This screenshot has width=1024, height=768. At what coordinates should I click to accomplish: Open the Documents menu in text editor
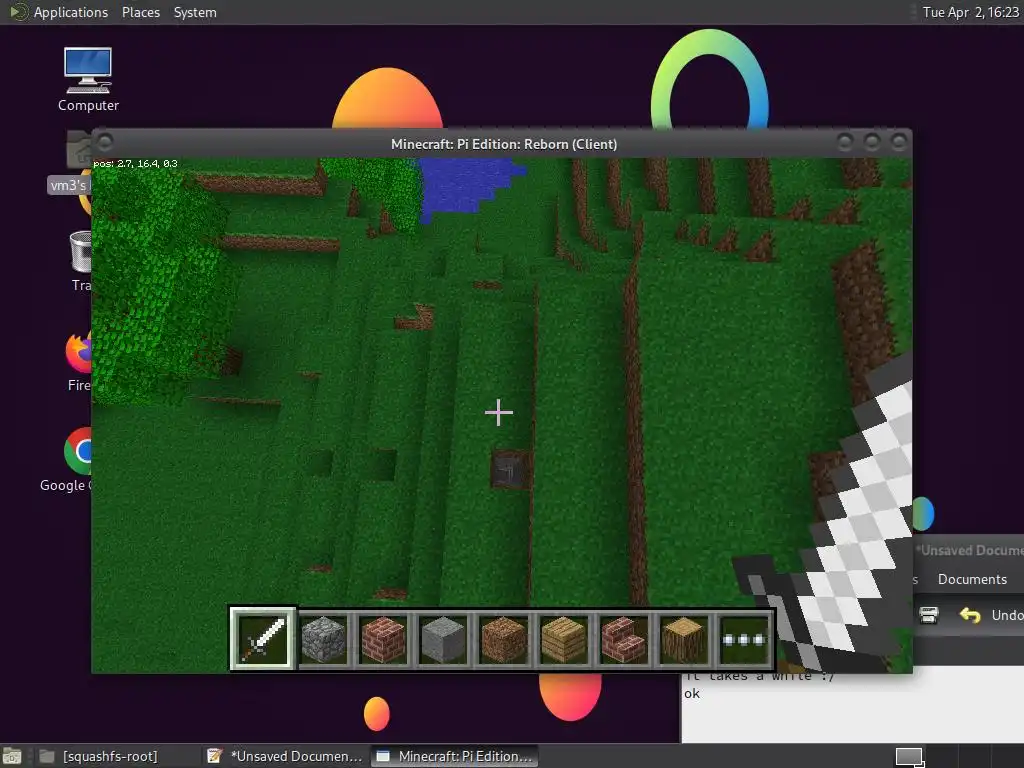(972, 579)
